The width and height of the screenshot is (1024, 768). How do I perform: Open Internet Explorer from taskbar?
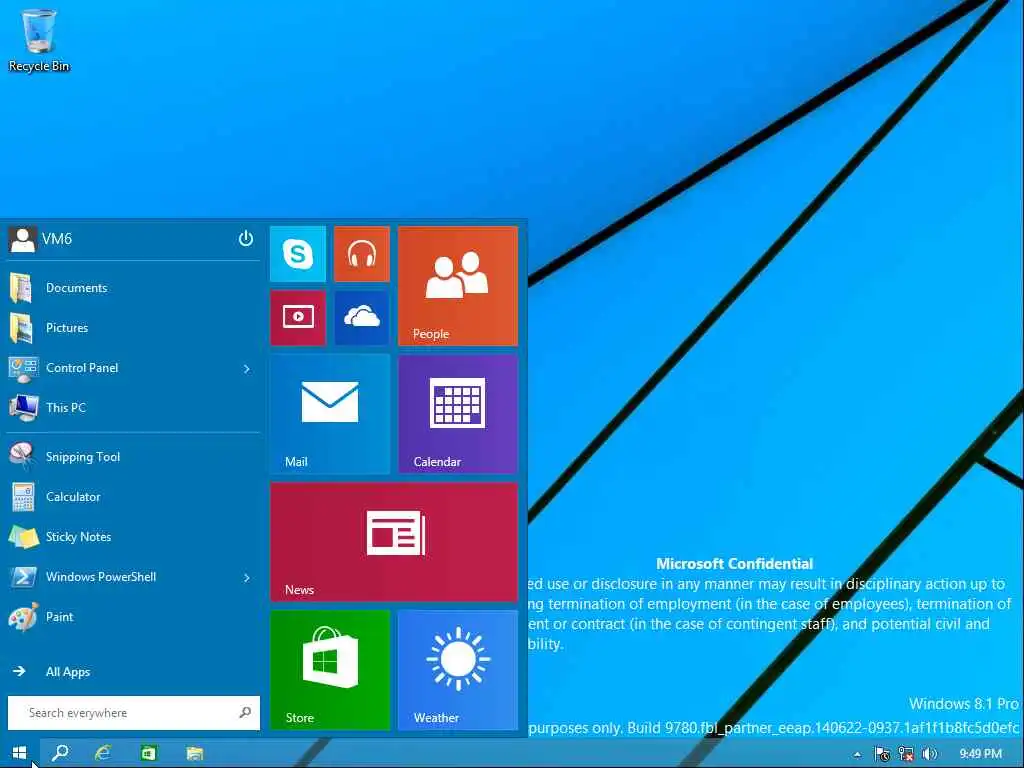click(x=103, y=753)
